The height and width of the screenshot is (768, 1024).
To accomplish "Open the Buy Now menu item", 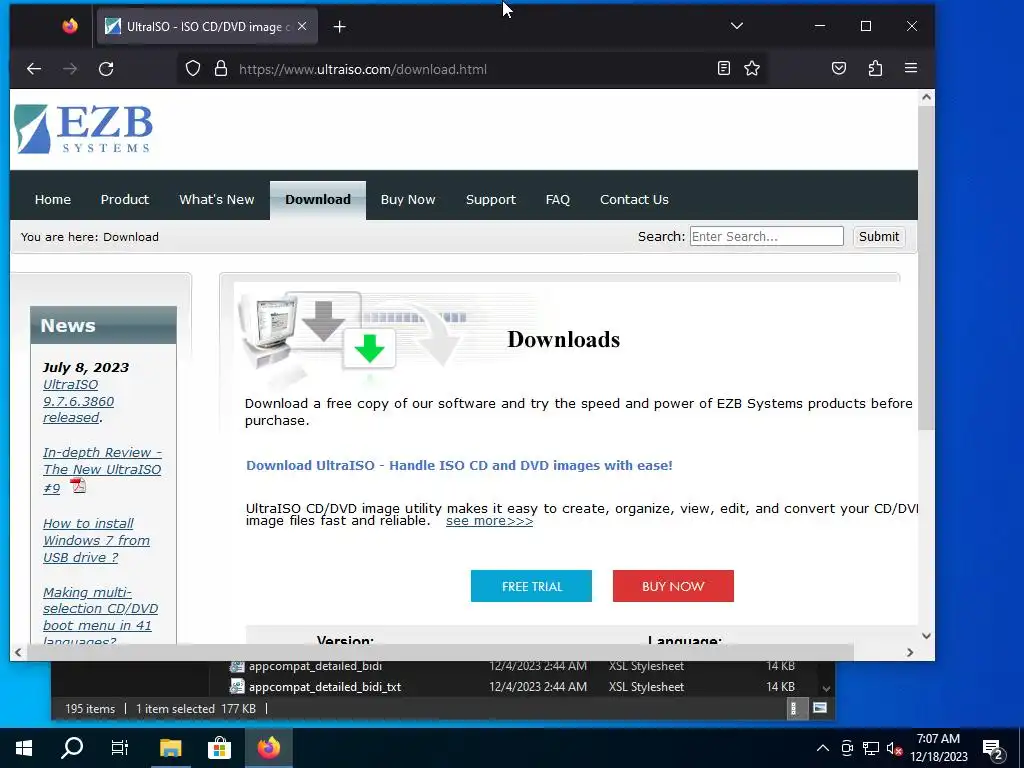I will [408, 200].
